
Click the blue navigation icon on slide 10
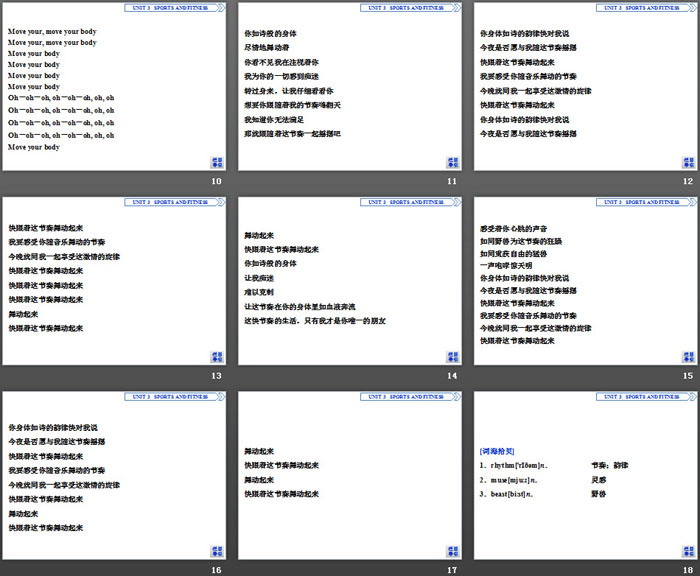(217, 162)
